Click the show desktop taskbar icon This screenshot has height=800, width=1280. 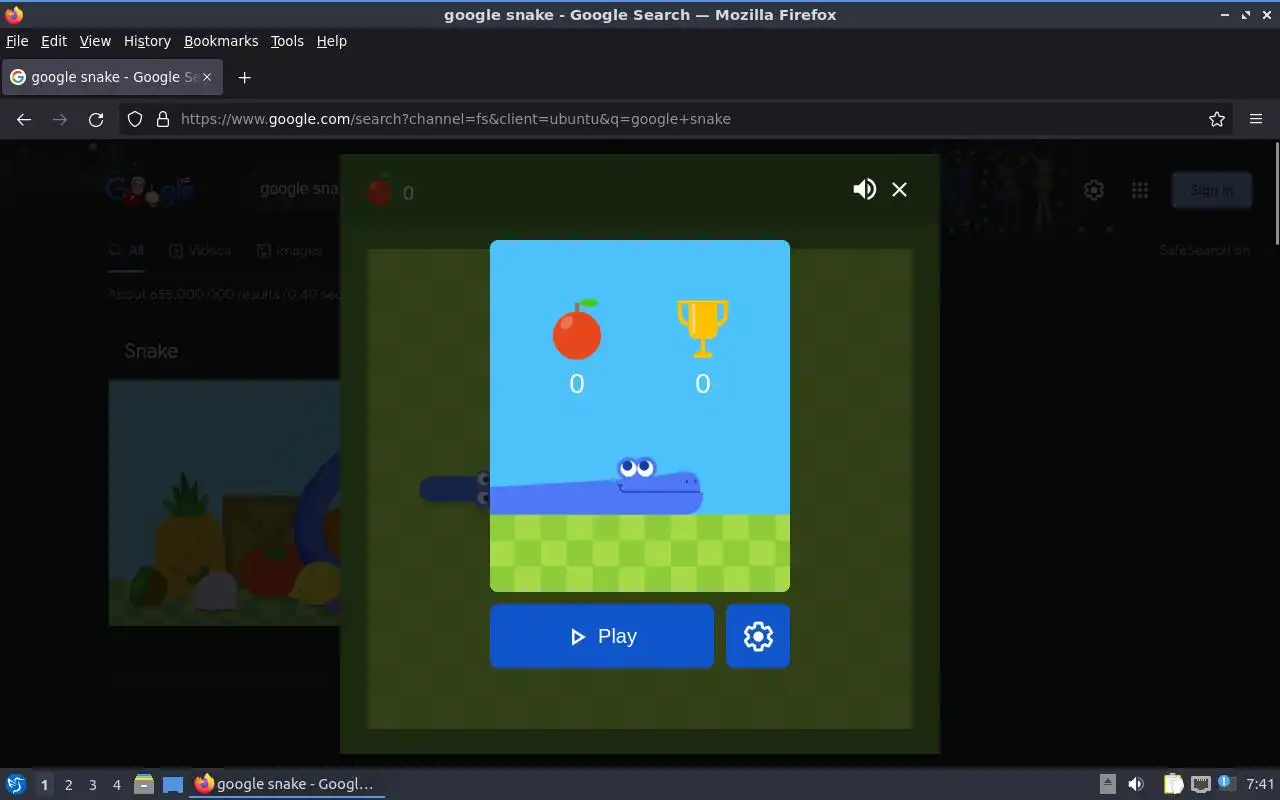[x=173, y=784]
